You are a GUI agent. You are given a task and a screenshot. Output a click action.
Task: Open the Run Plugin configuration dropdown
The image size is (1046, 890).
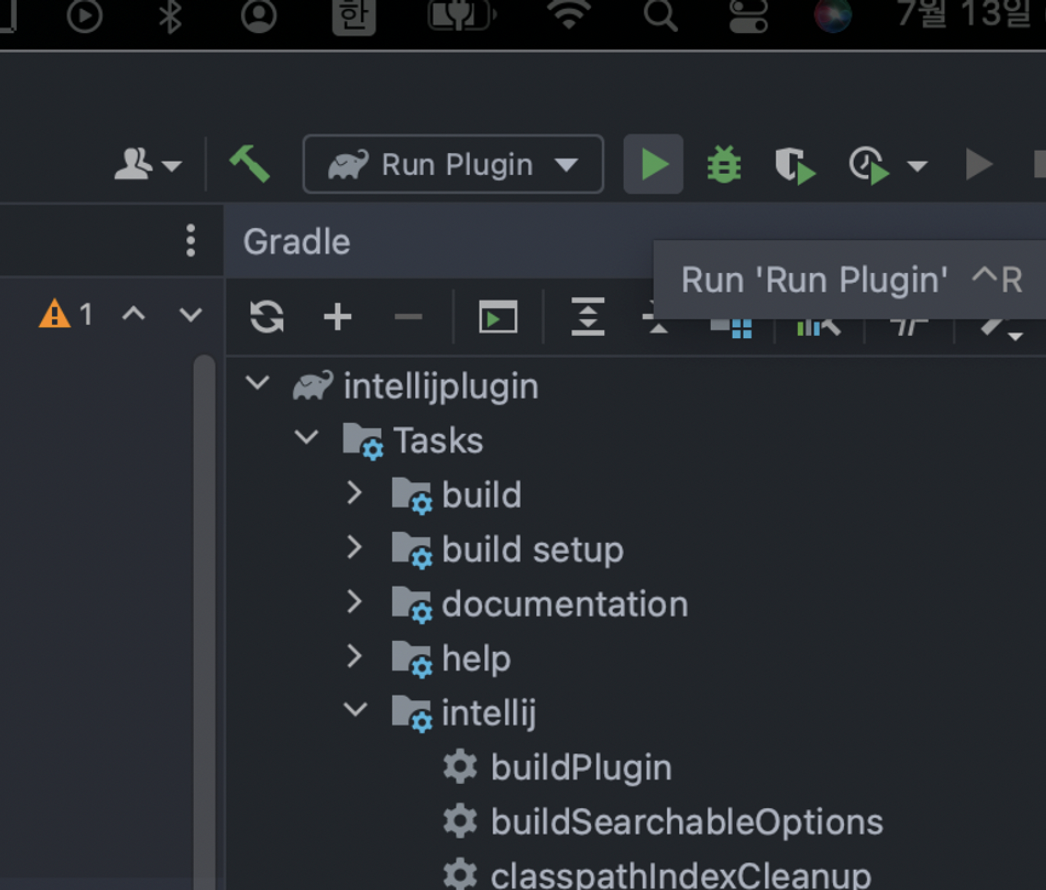[x=454, y=164]
